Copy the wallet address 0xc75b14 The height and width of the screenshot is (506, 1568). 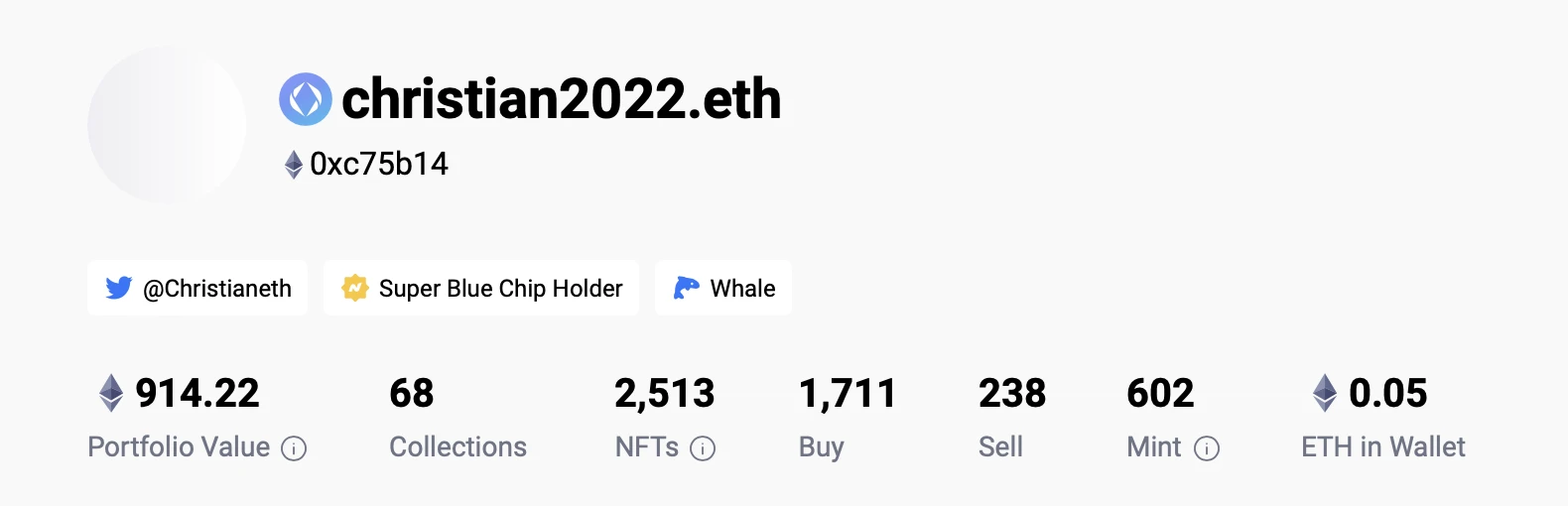point(379,164)
